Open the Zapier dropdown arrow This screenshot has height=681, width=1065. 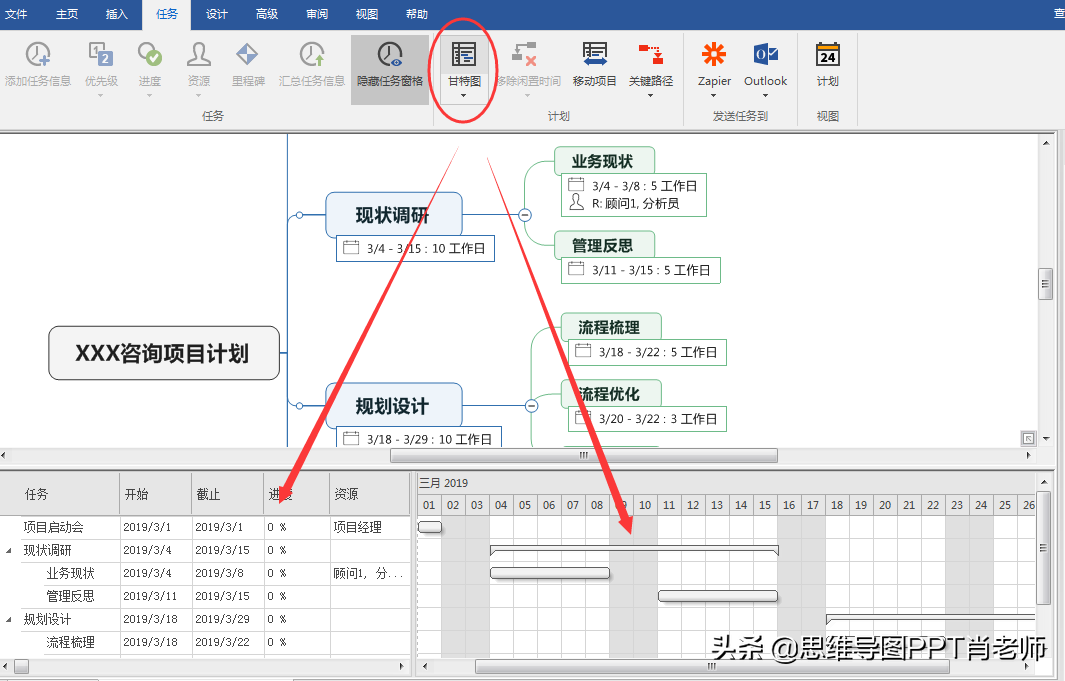[714, 96]
